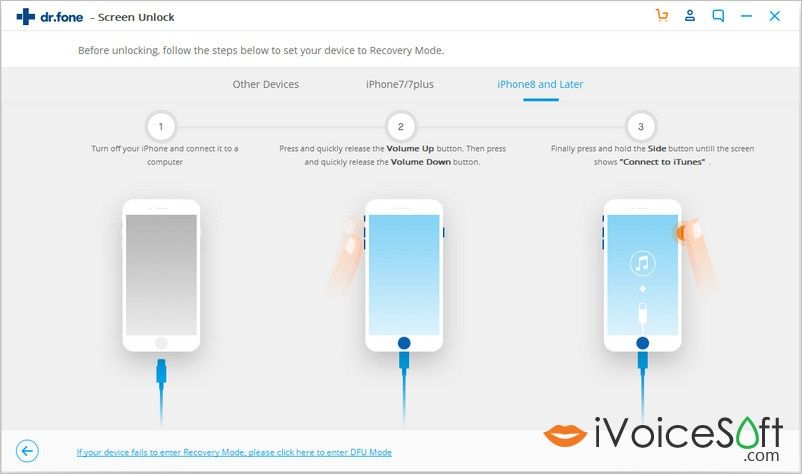Click the Connect to iTunes phone illustration
This screenshot has height=474, width=802.
642,275
